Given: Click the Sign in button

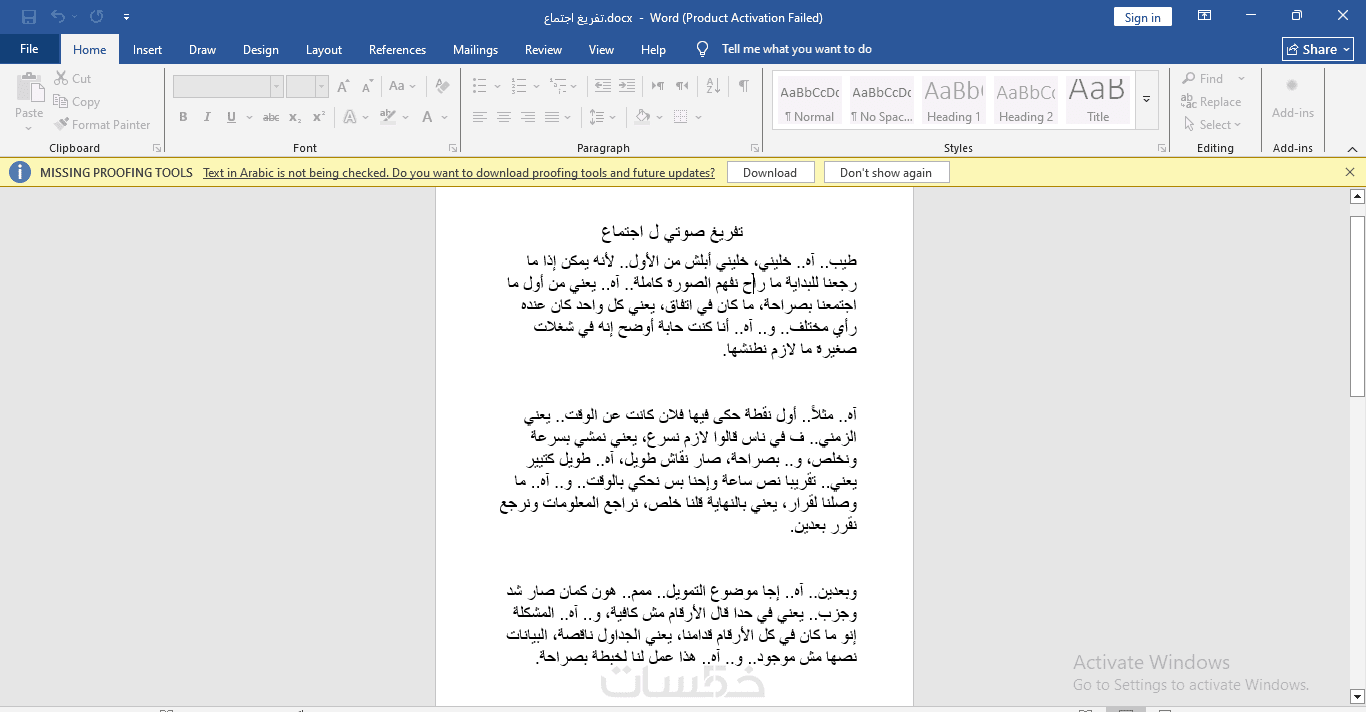Looking at the screenshot, I should coord(1143,17).
